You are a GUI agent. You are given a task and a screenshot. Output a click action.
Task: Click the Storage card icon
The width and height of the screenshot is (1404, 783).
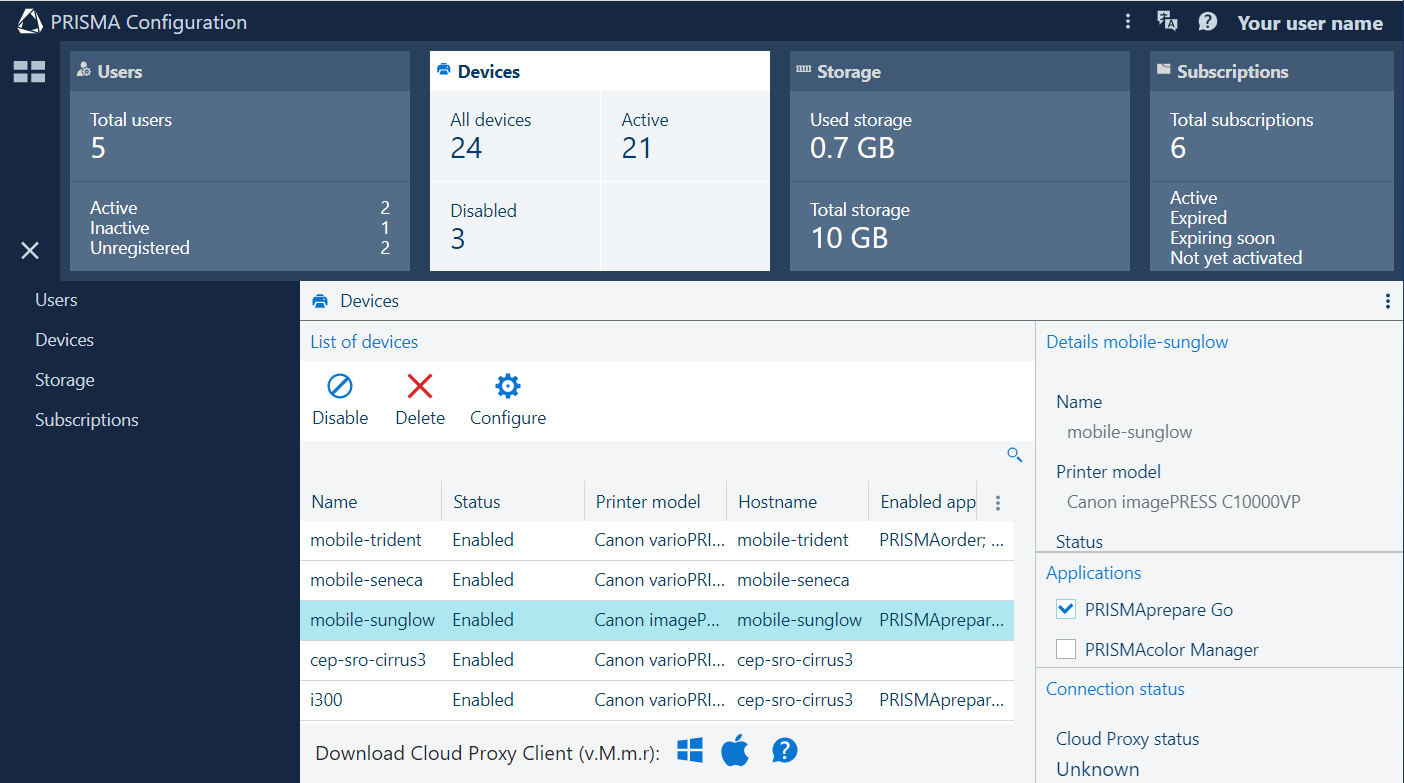pyautogui.click(x=803, y=70)
